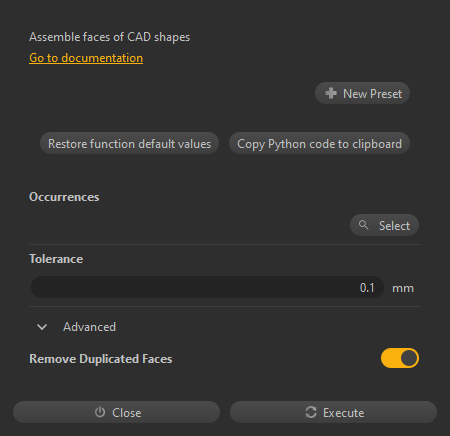This screenshot has height=436, width=450.
Task: Click the Tolerance parameter label
Action: tap(56, 259)
